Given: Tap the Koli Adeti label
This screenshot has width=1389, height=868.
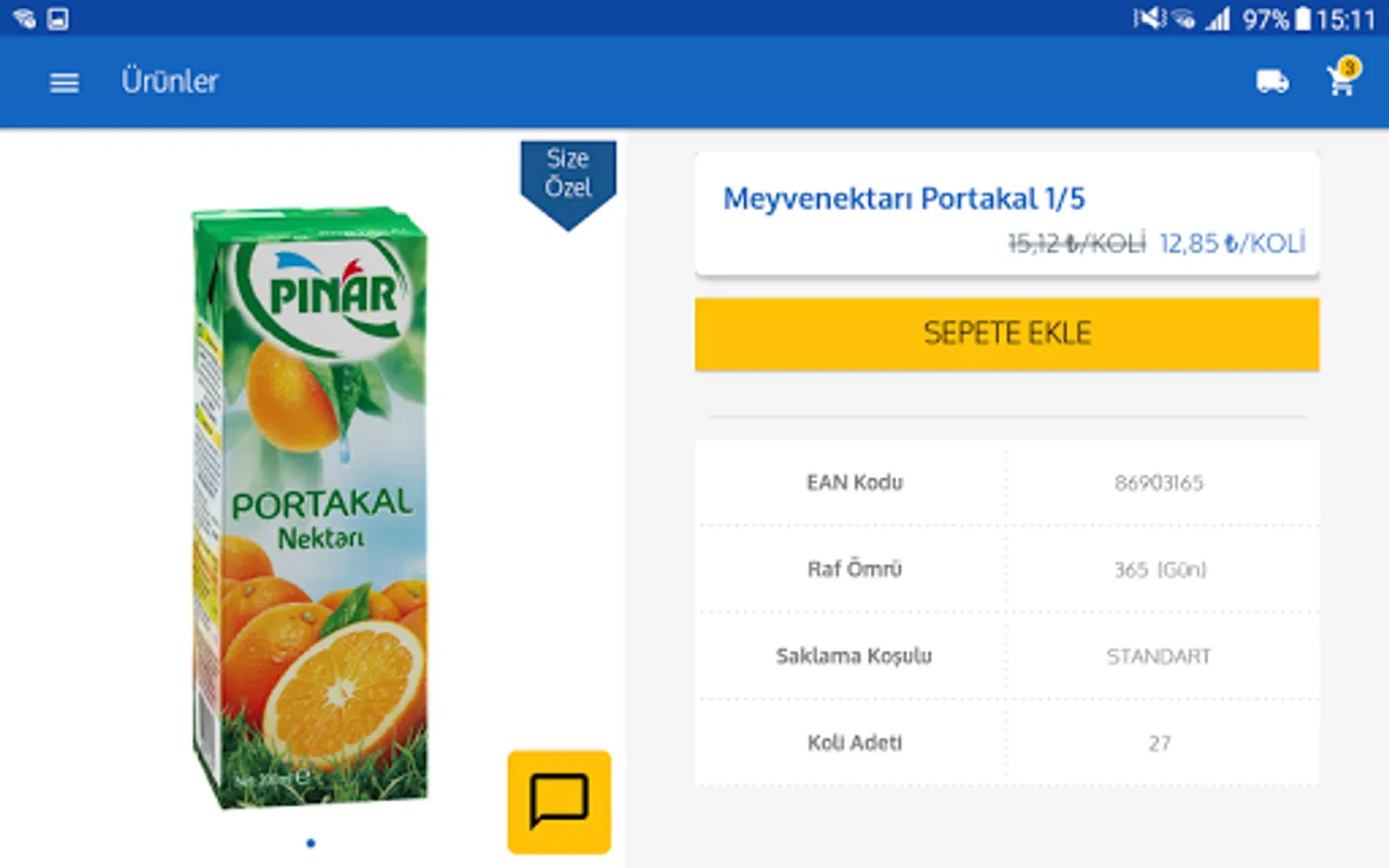Looking at the screenshot, I should point(855,743).
